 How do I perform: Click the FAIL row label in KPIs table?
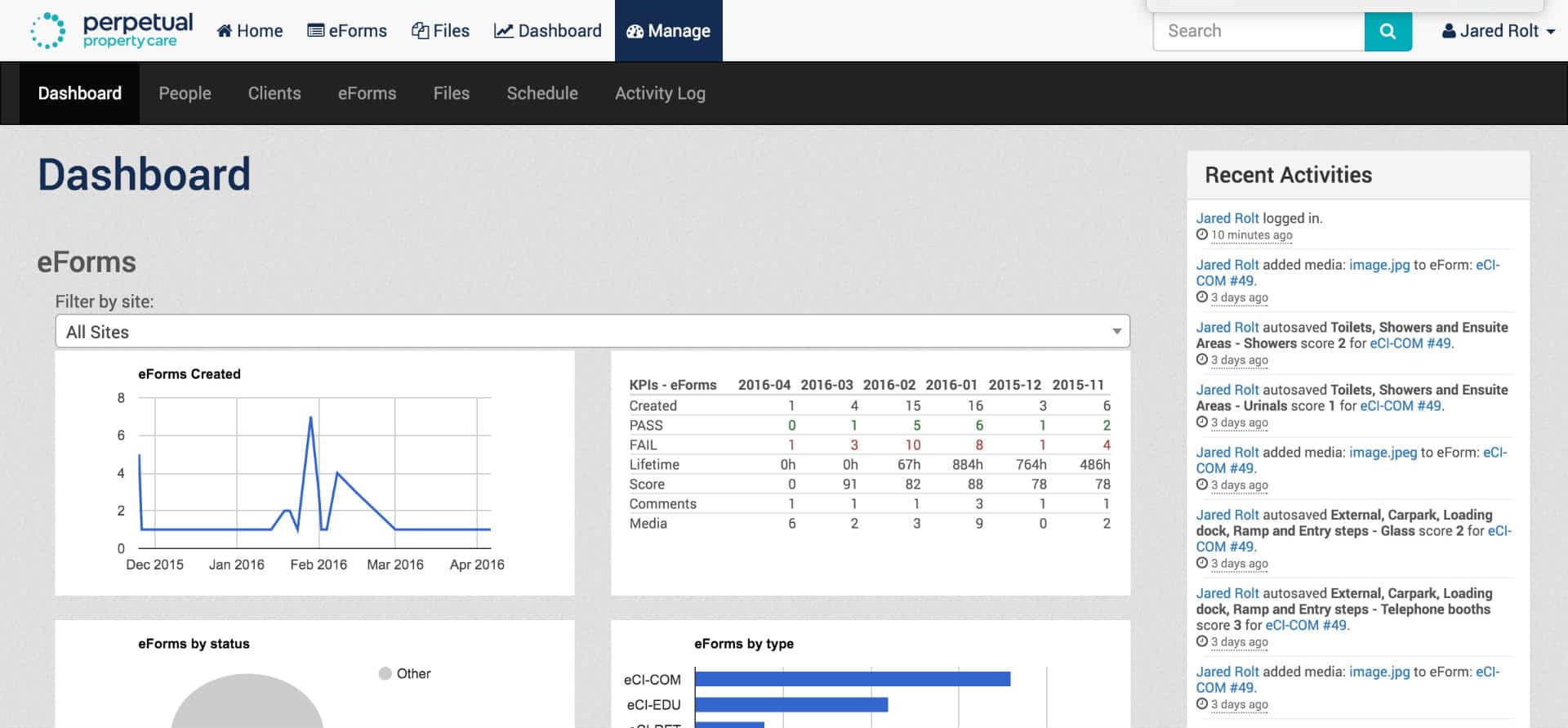pos(643,444)
